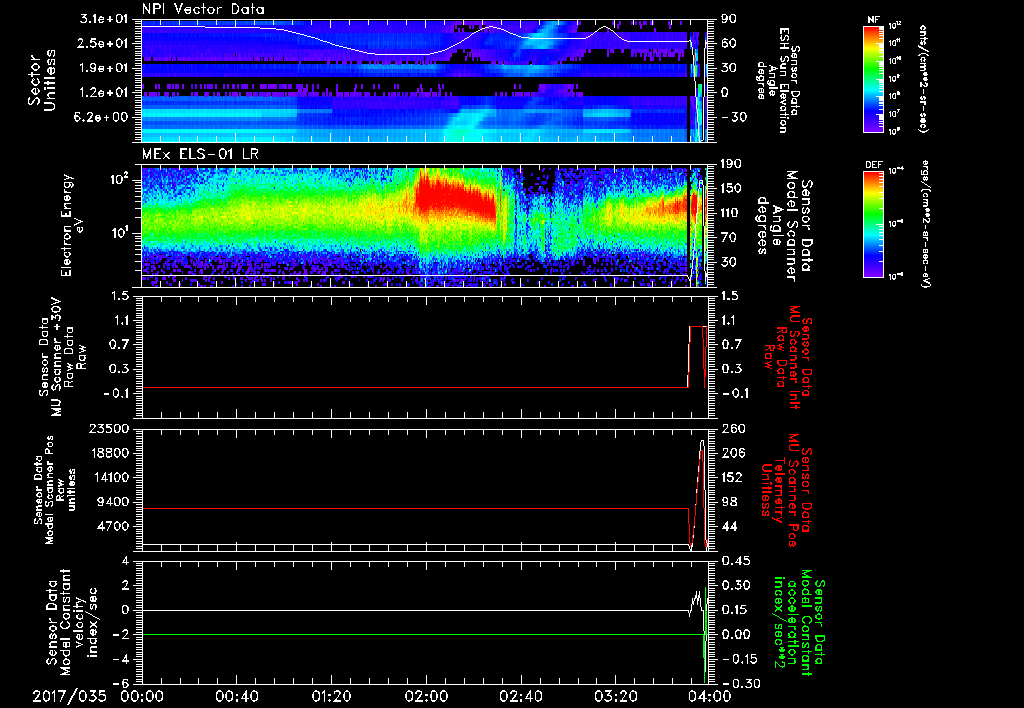Click the '1.9e+01' sector tick value
Screen dimensions: 1024x708
coord(104,68)
